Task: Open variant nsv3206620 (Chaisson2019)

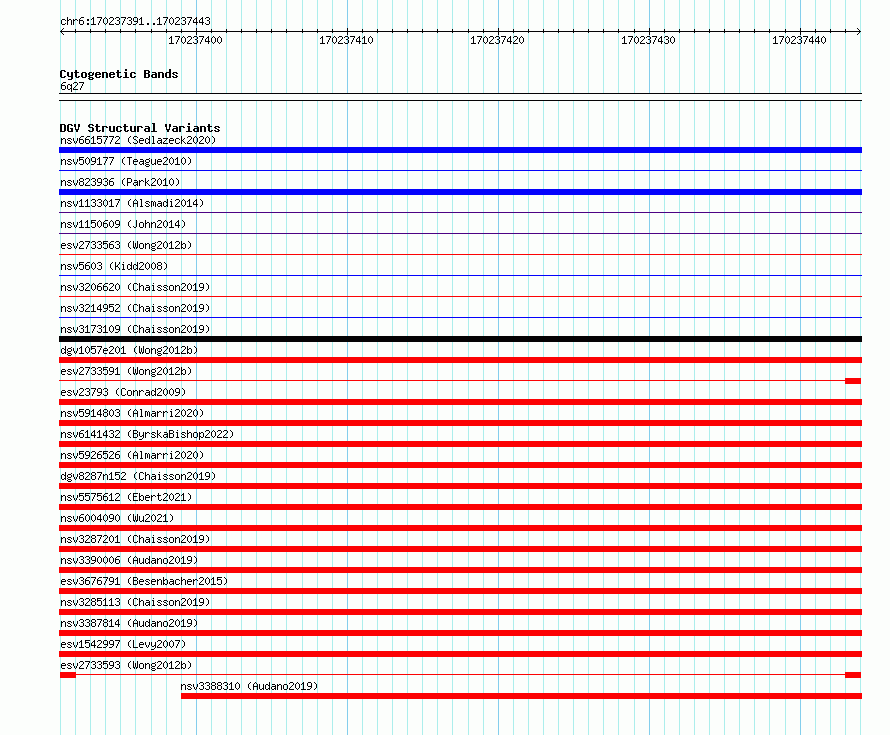Action: coord(135,287)
